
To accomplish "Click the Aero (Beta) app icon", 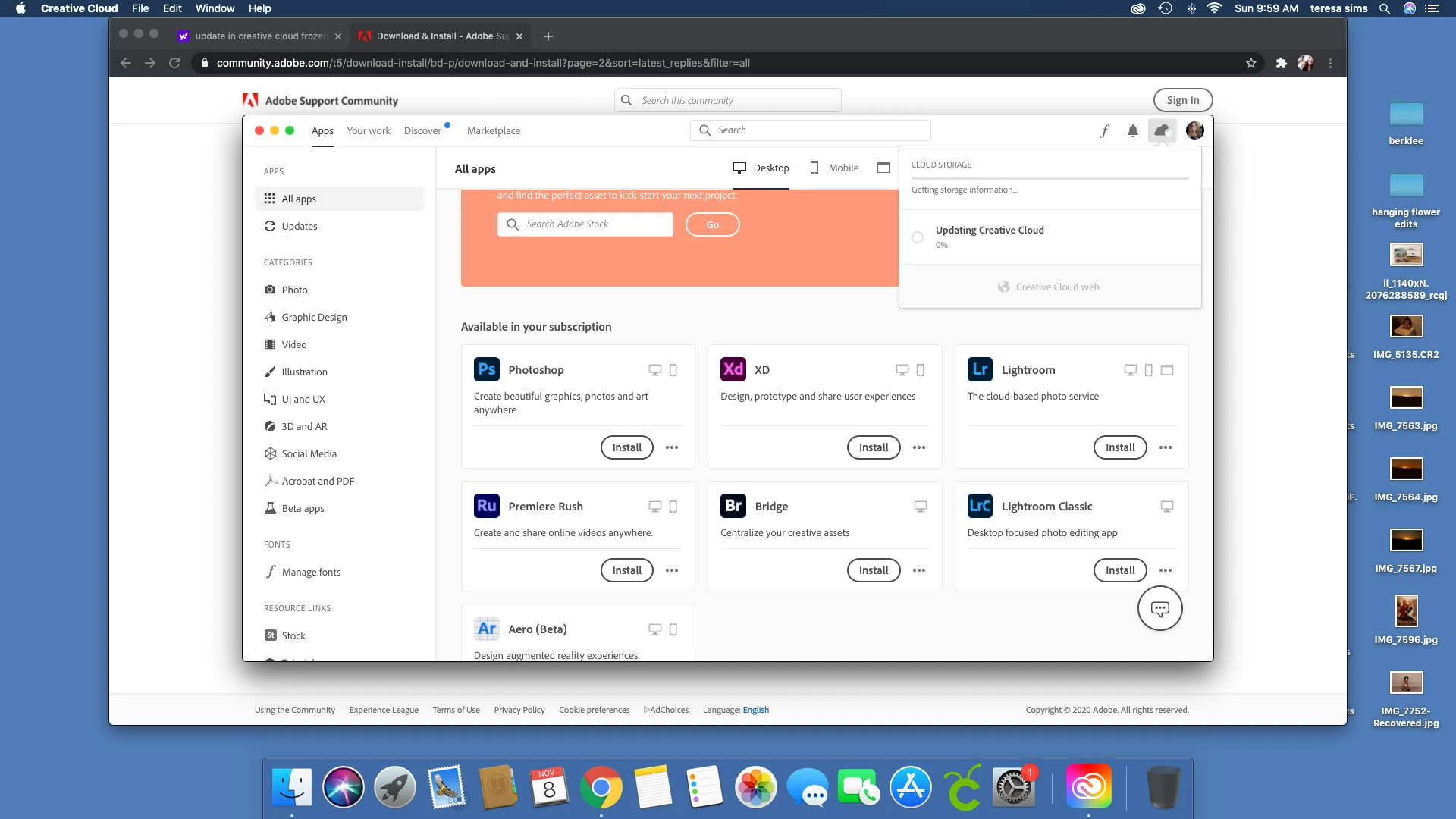I will click(487, 629).
